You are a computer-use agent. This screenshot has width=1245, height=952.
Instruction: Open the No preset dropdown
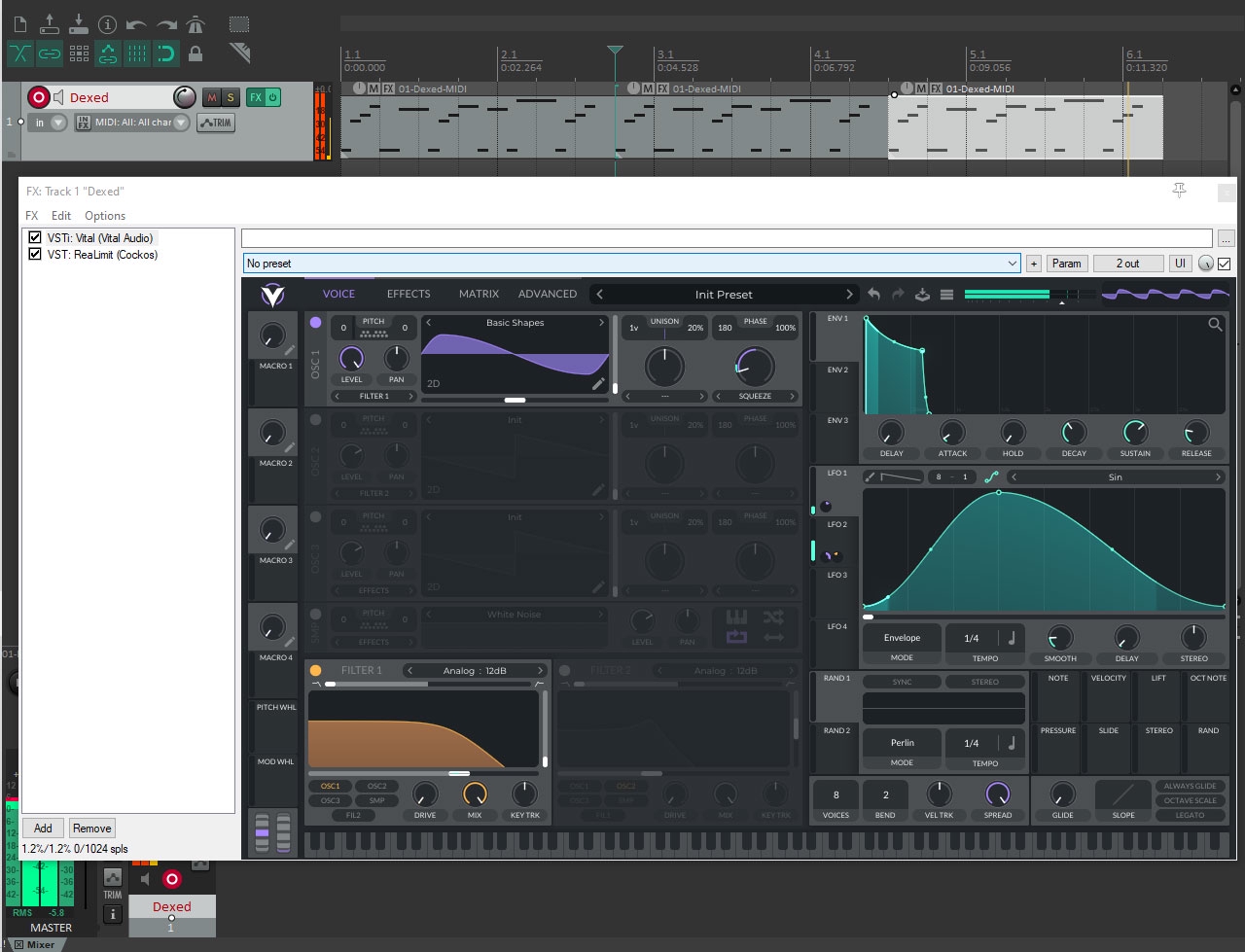pyautogui.click(x=631, y=264)
